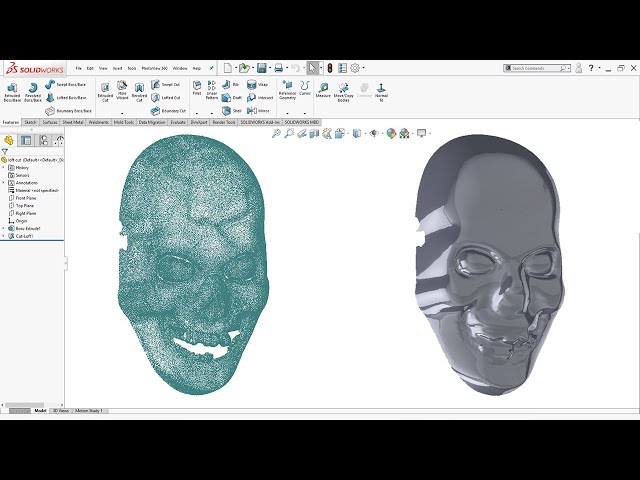Switch to ConfigurationManager panel tab
The width and height of the screenshot is (640, 480).
pyautogui.click(x=44, y=140)
